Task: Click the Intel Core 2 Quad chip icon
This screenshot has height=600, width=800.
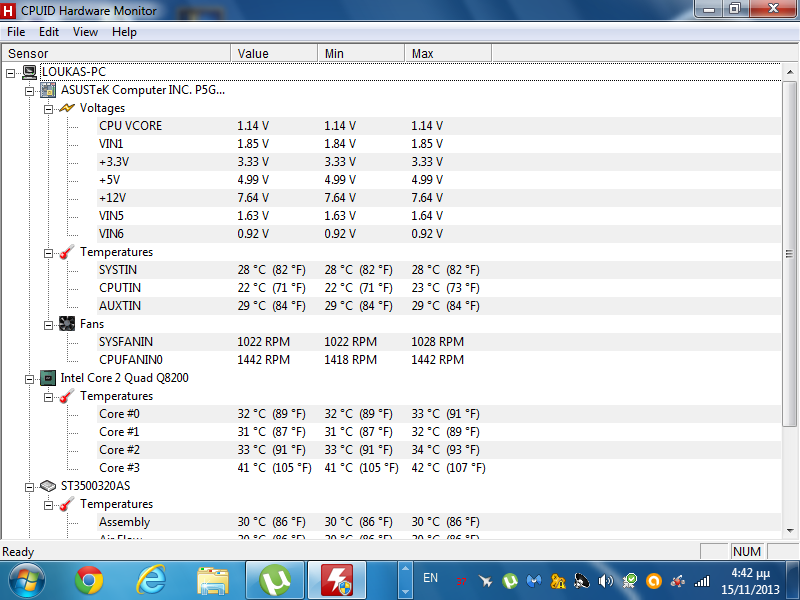Action: [48, 378]
